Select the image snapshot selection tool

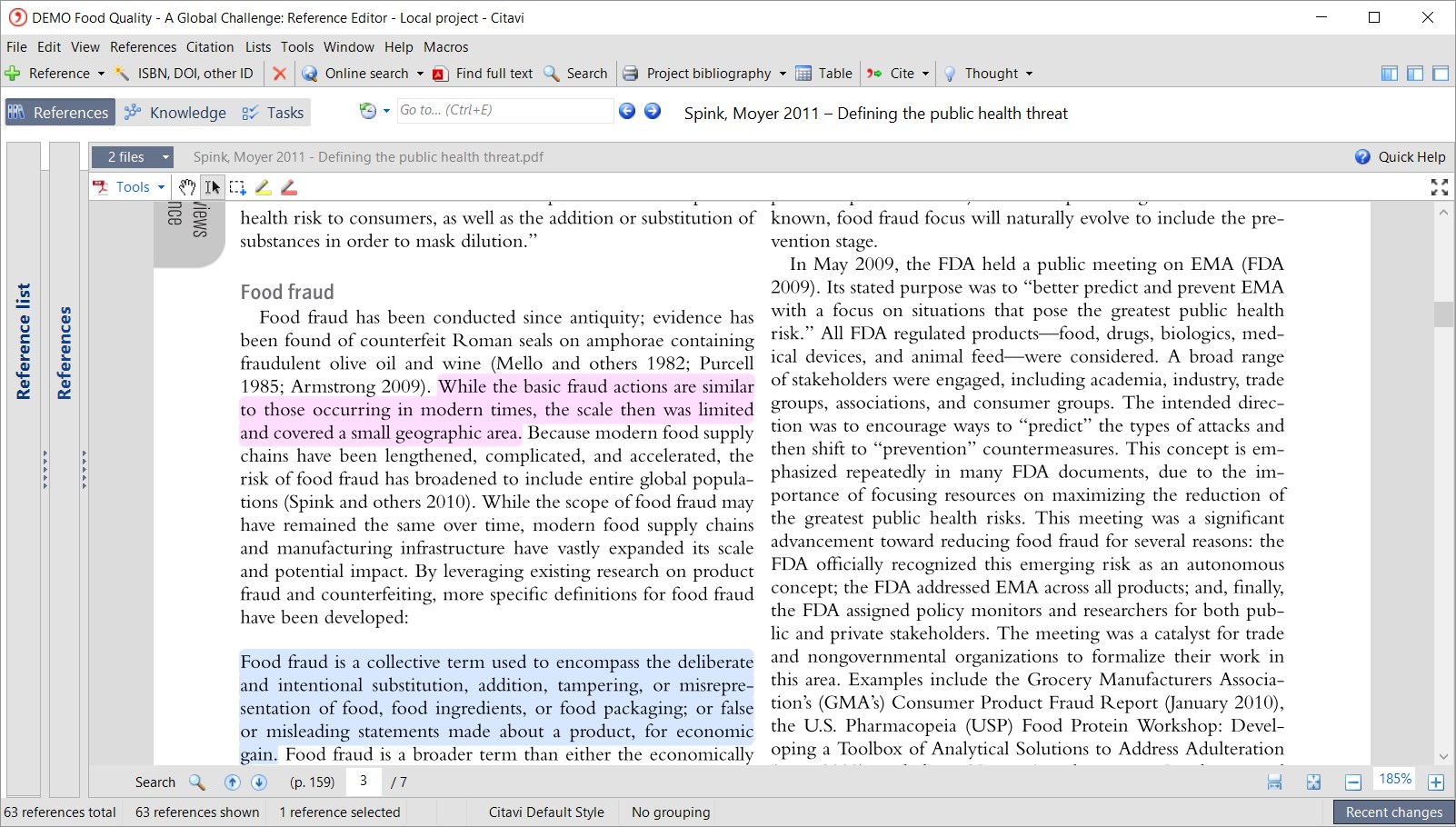pyautogui.click(x=238, y=187)
